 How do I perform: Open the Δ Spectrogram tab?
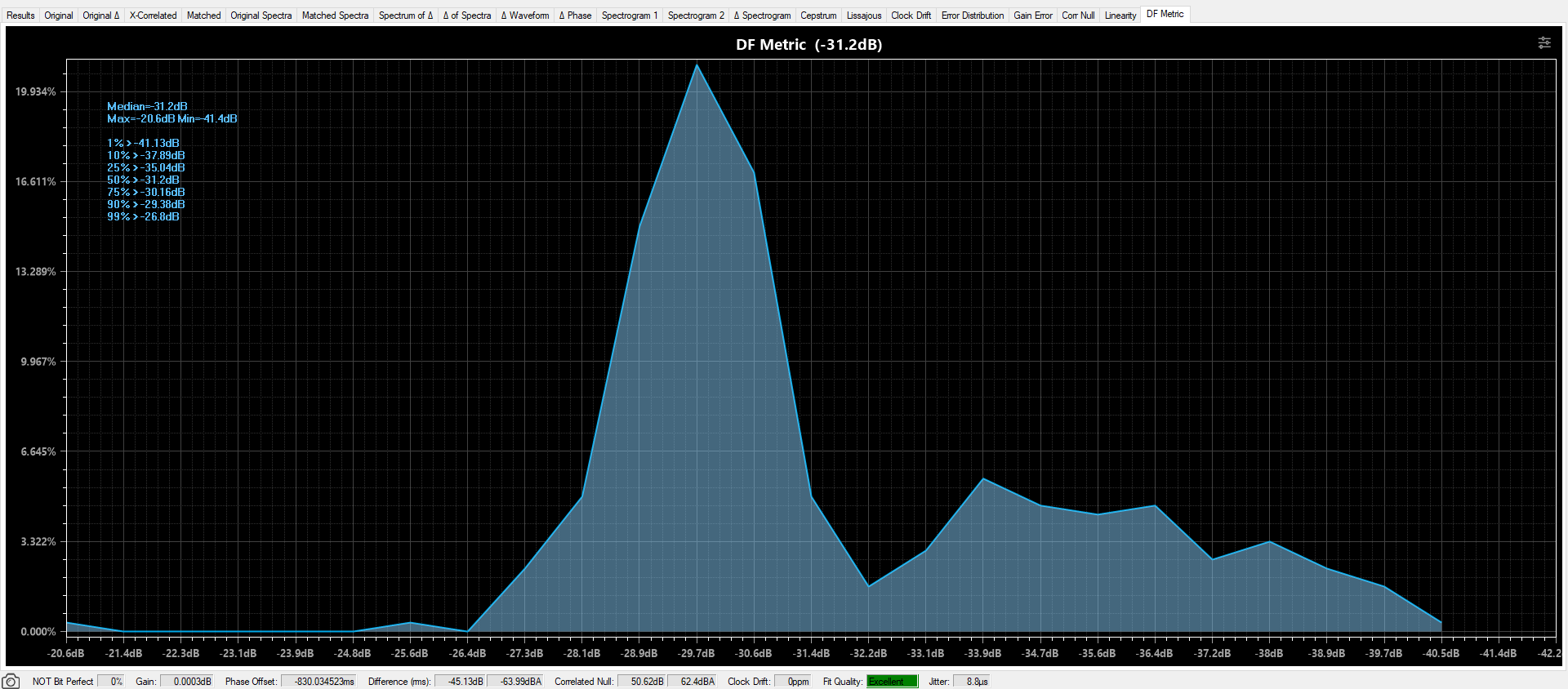[x=762, y=16]
